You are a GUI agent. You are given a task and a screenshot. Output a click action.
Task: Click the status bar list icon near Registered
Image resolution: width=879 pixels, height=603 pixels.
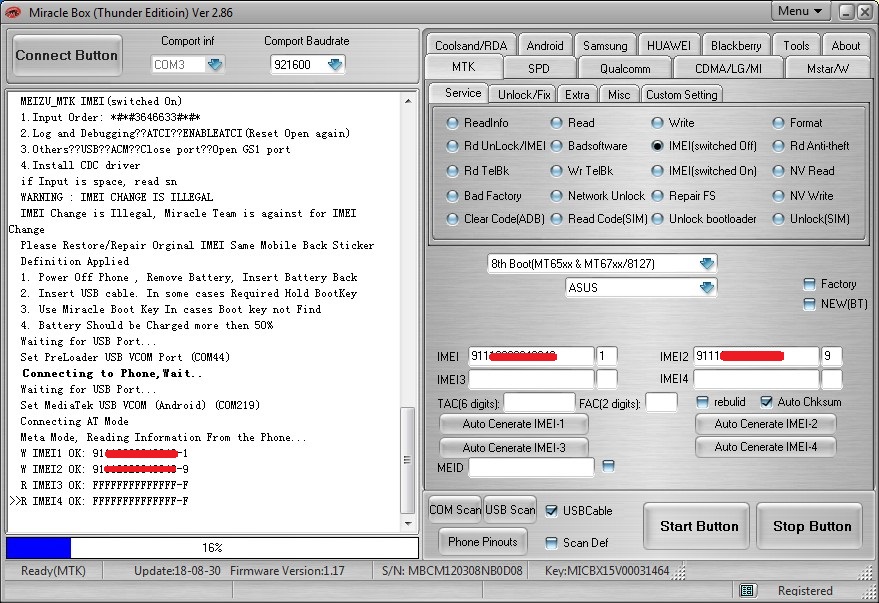(747, 590)
